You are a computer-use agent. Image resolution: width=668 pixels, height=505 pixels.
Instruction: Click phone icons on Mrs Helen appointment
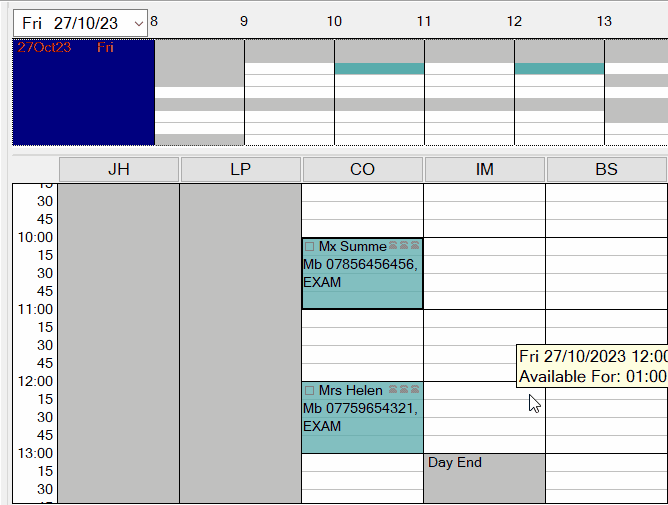tap(404, 389)
